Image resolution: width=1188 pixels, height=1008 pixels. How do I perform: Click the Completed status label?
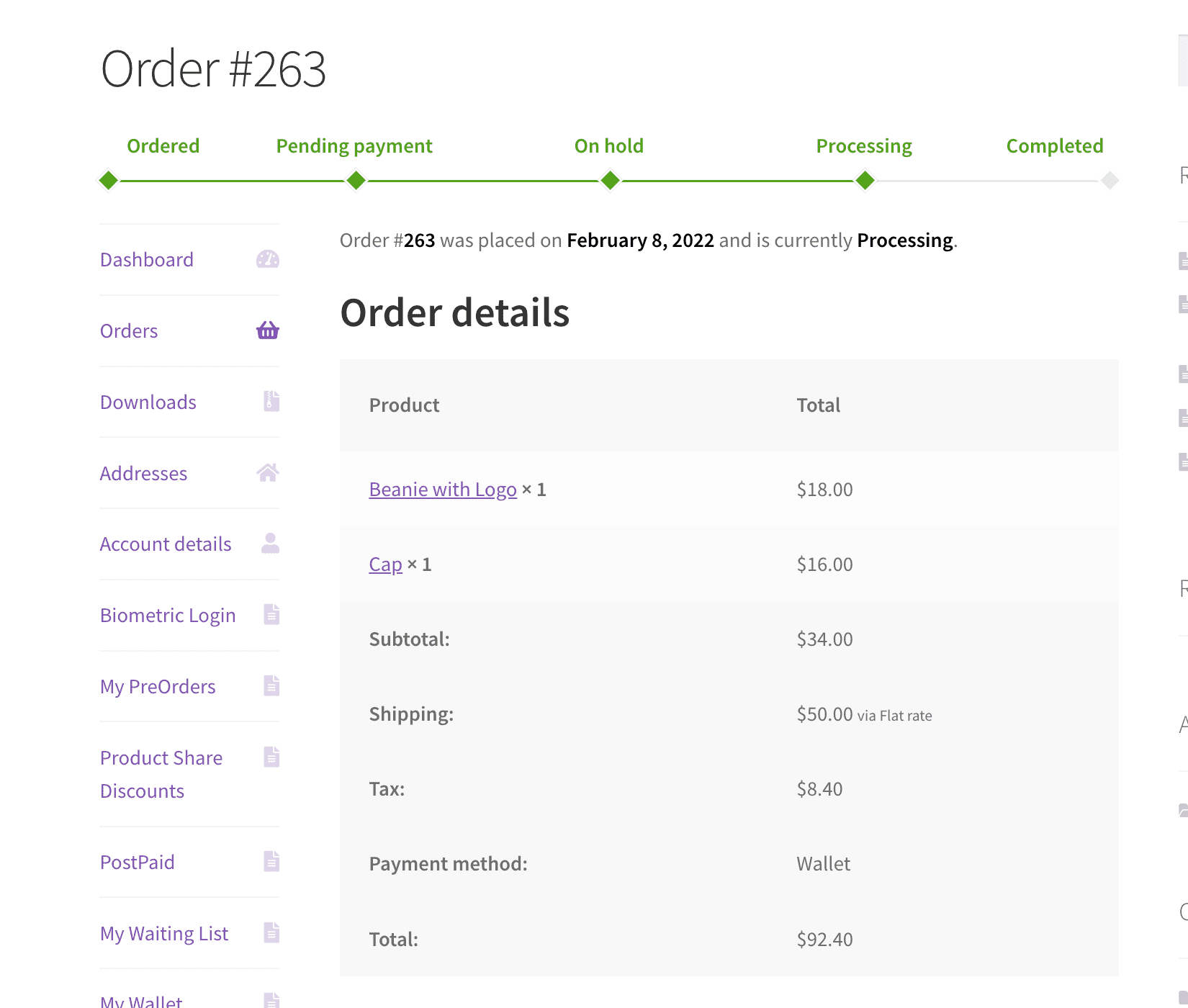pyautogui.click(x=1055, y=146)
